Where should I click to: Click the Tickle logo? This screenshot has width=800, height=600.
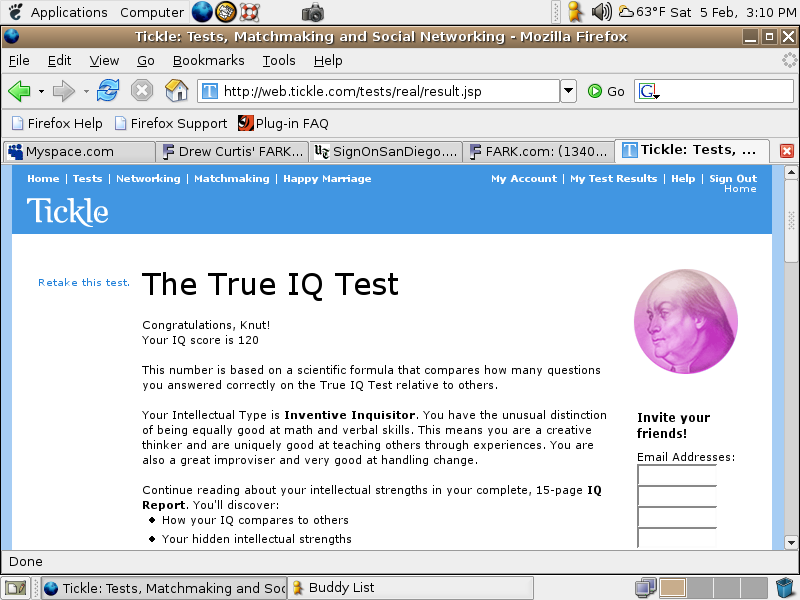67,211
